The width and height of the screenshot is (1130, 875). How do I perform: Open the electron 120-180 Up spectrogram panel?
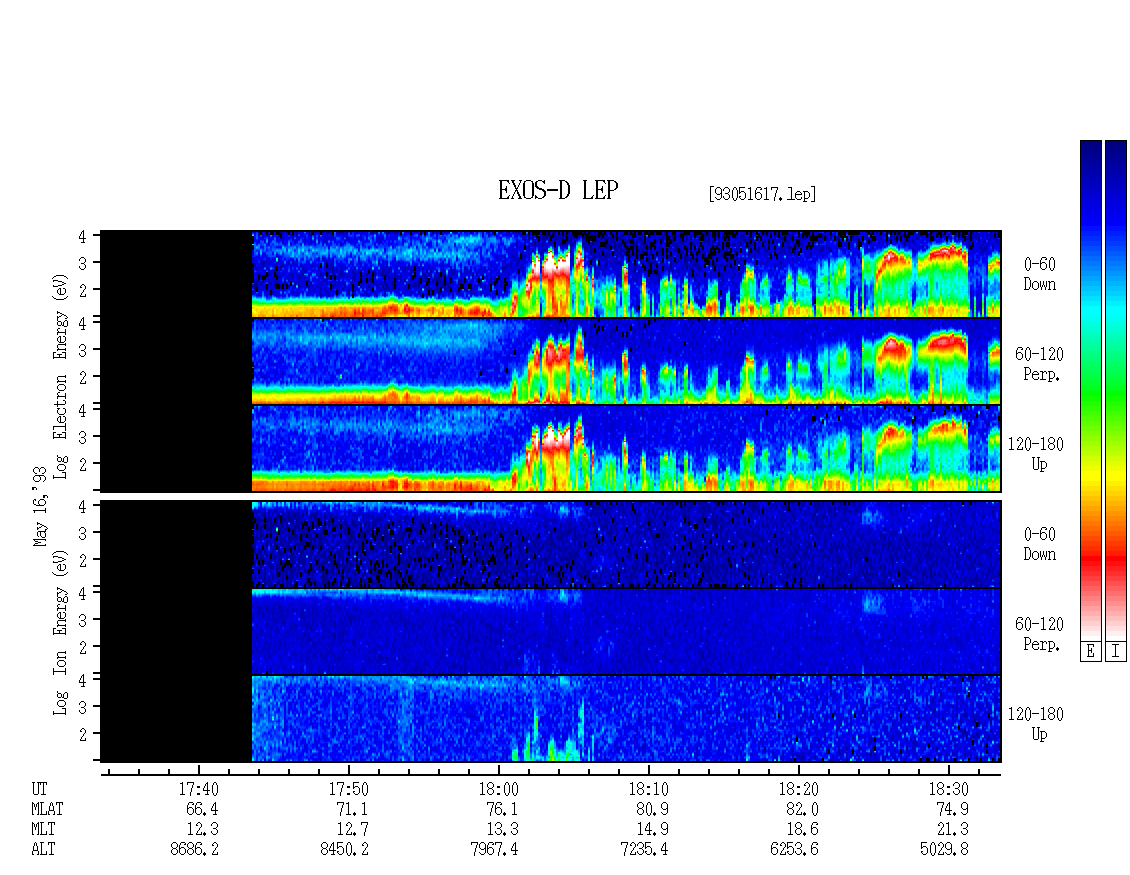point(551,448)
